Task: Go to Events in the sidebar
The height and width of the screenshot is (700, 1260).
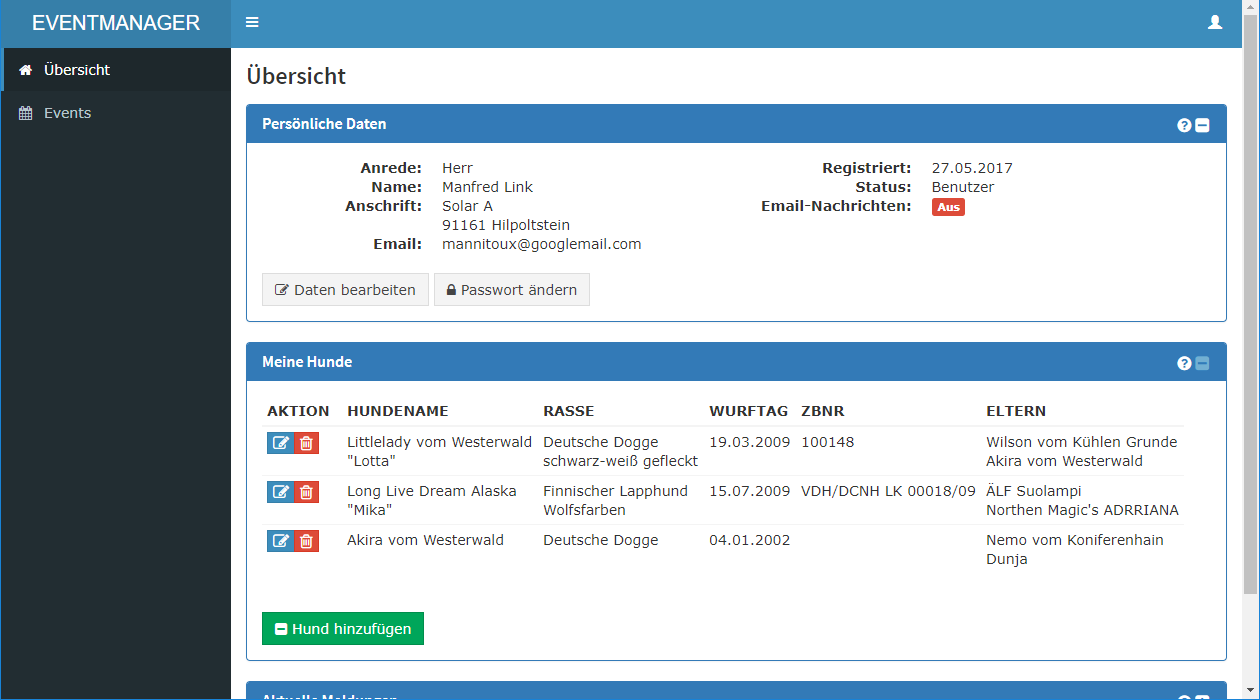Action: [67, 113]
